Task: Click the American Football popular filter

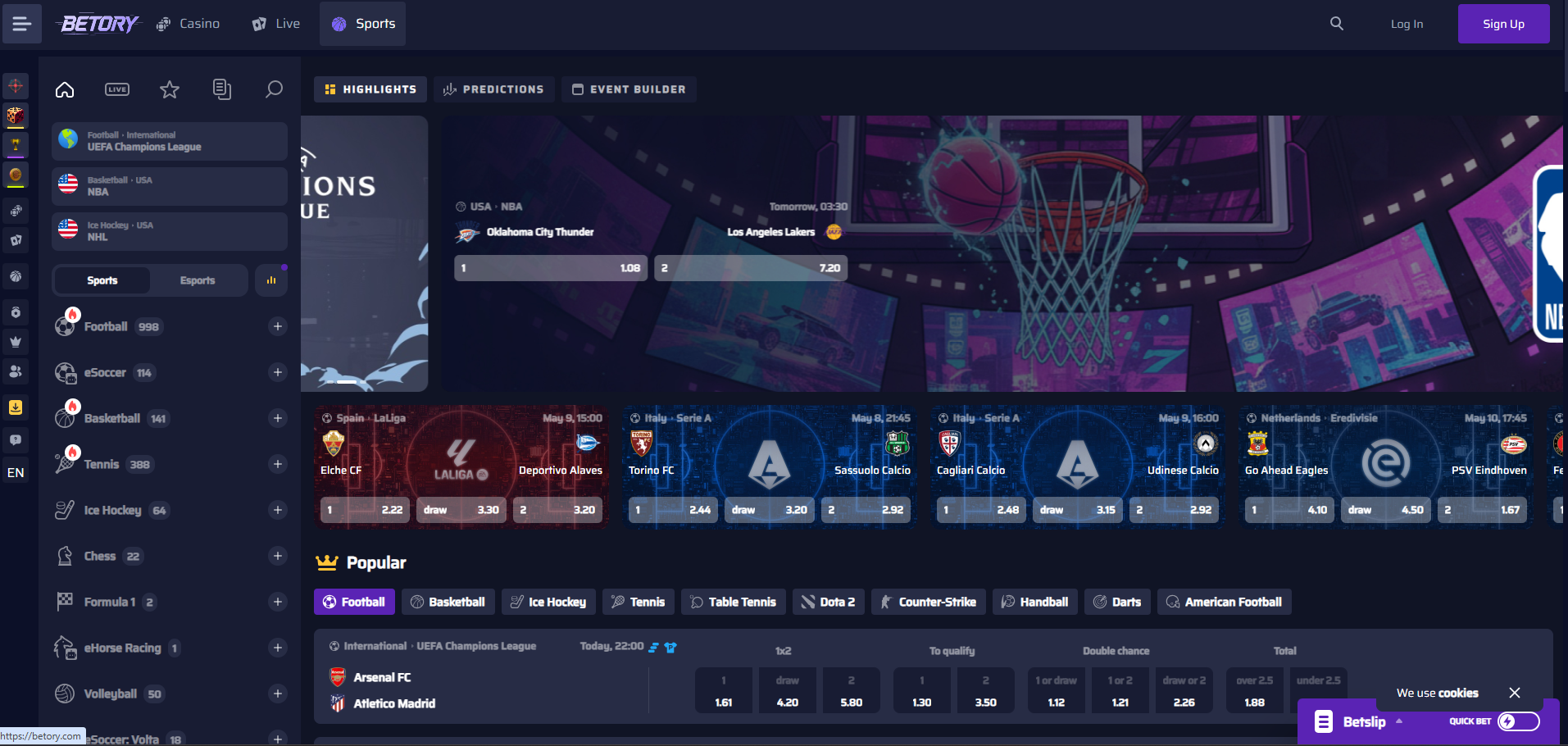Action: point(1225,602)
